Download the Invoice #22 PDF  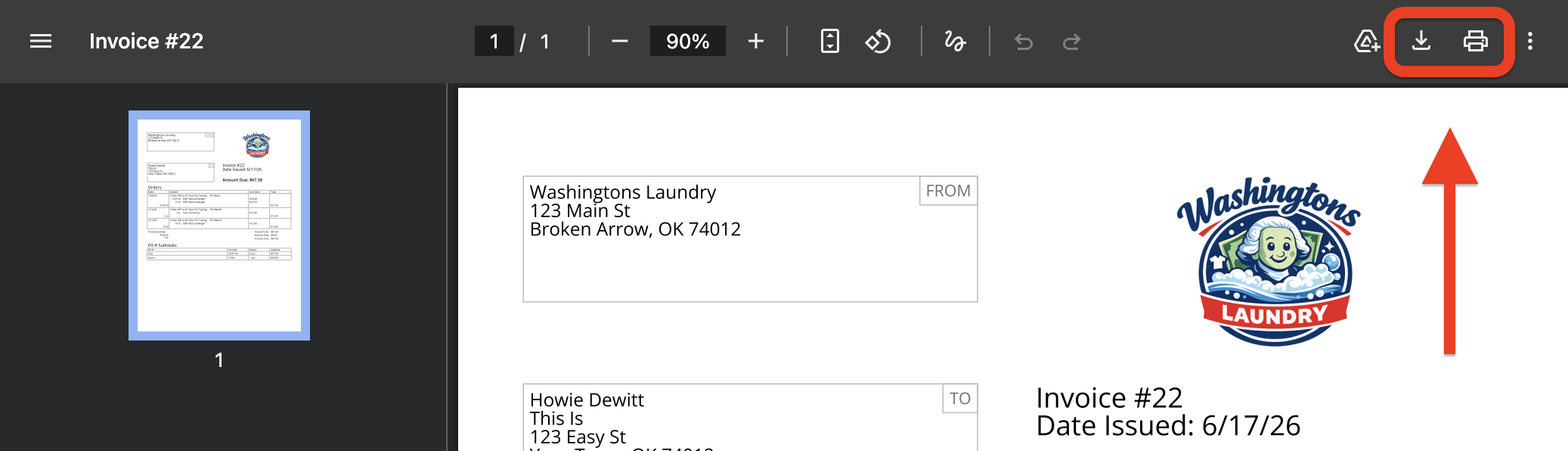(1421, 41)
